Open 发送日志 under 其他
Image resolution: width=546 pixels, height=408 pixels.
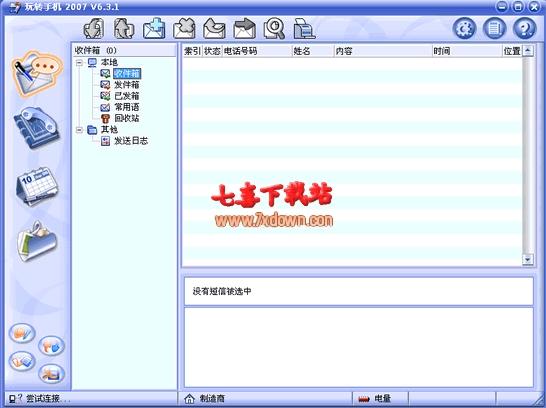[x=131, y=141]
